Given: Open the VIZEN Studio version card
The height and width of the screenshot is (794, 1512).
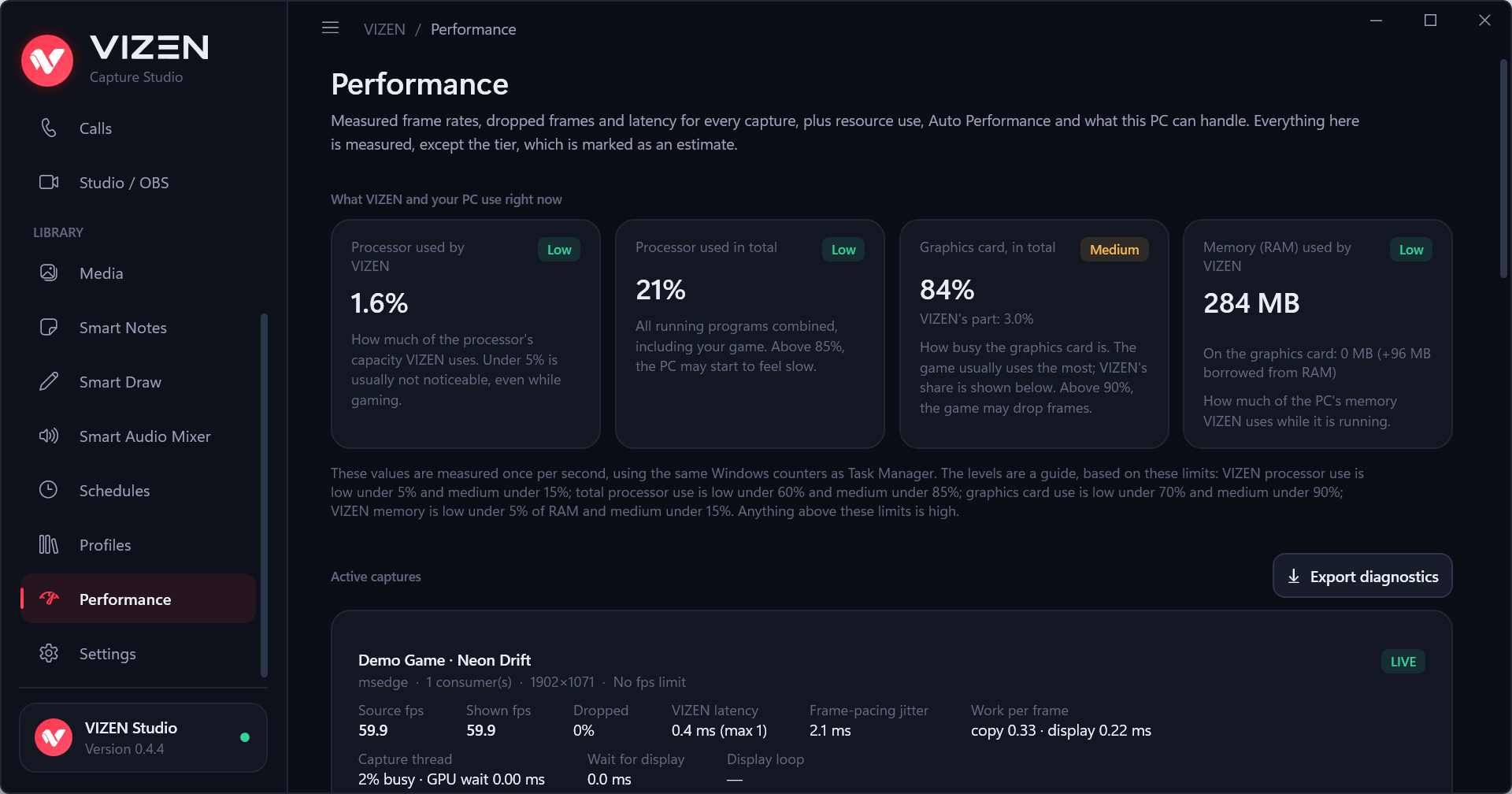Looking at the screenshot, I should pos(143,737).
